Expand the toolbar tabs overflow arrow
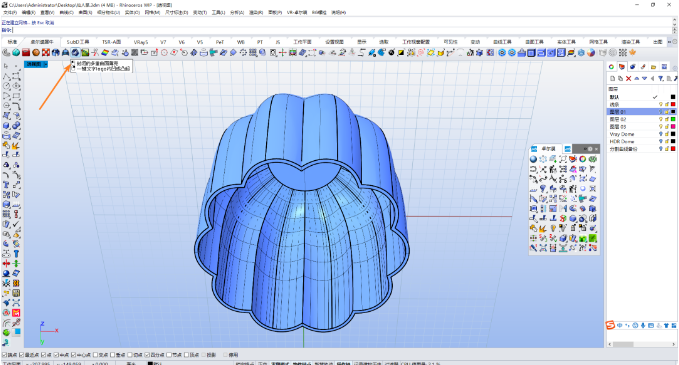Image resolution: width=679 pixels, height=365 pixels. pyautogui.click(x=669, y=42)
